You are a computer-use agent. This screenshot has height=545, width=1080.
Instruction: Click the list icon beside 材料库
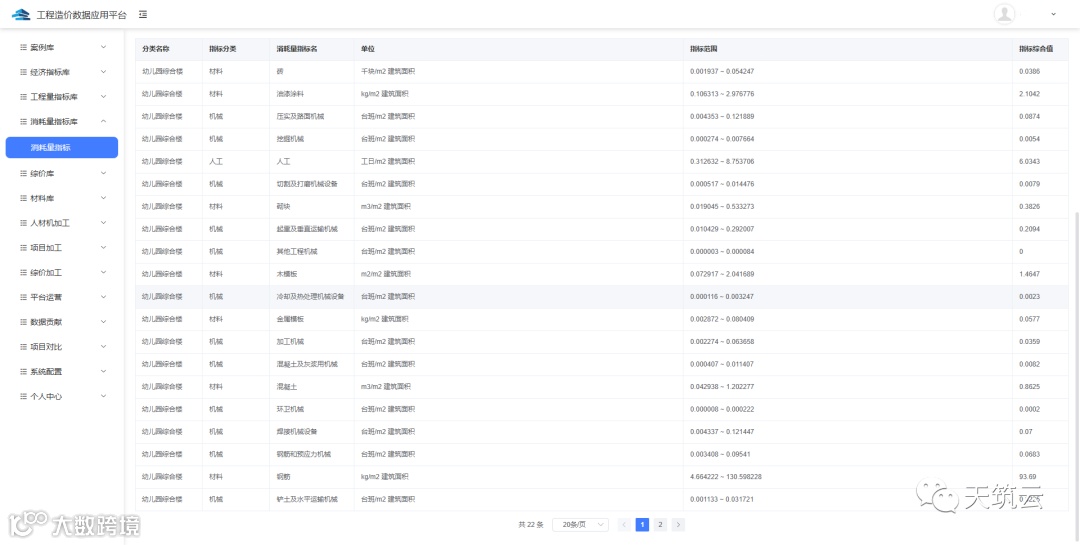tap(23, 198)
